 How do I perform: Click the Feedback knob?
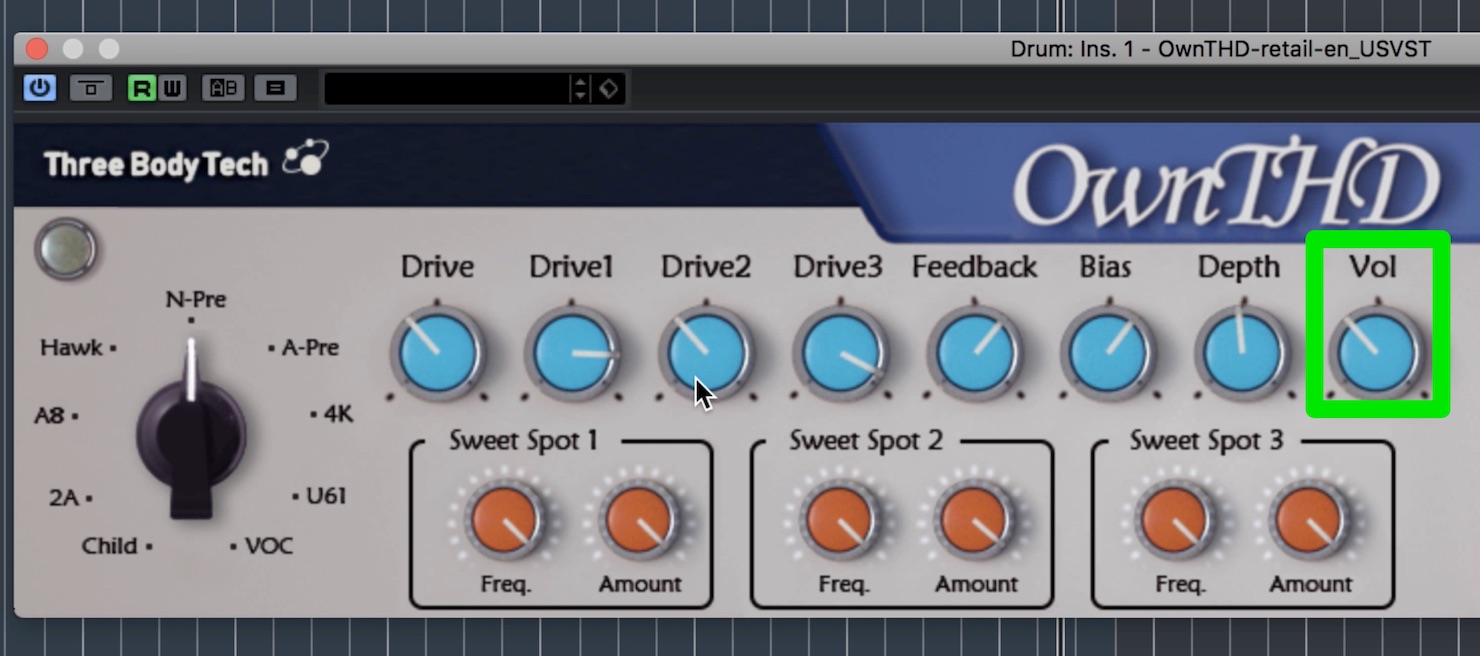coord(974,352)
